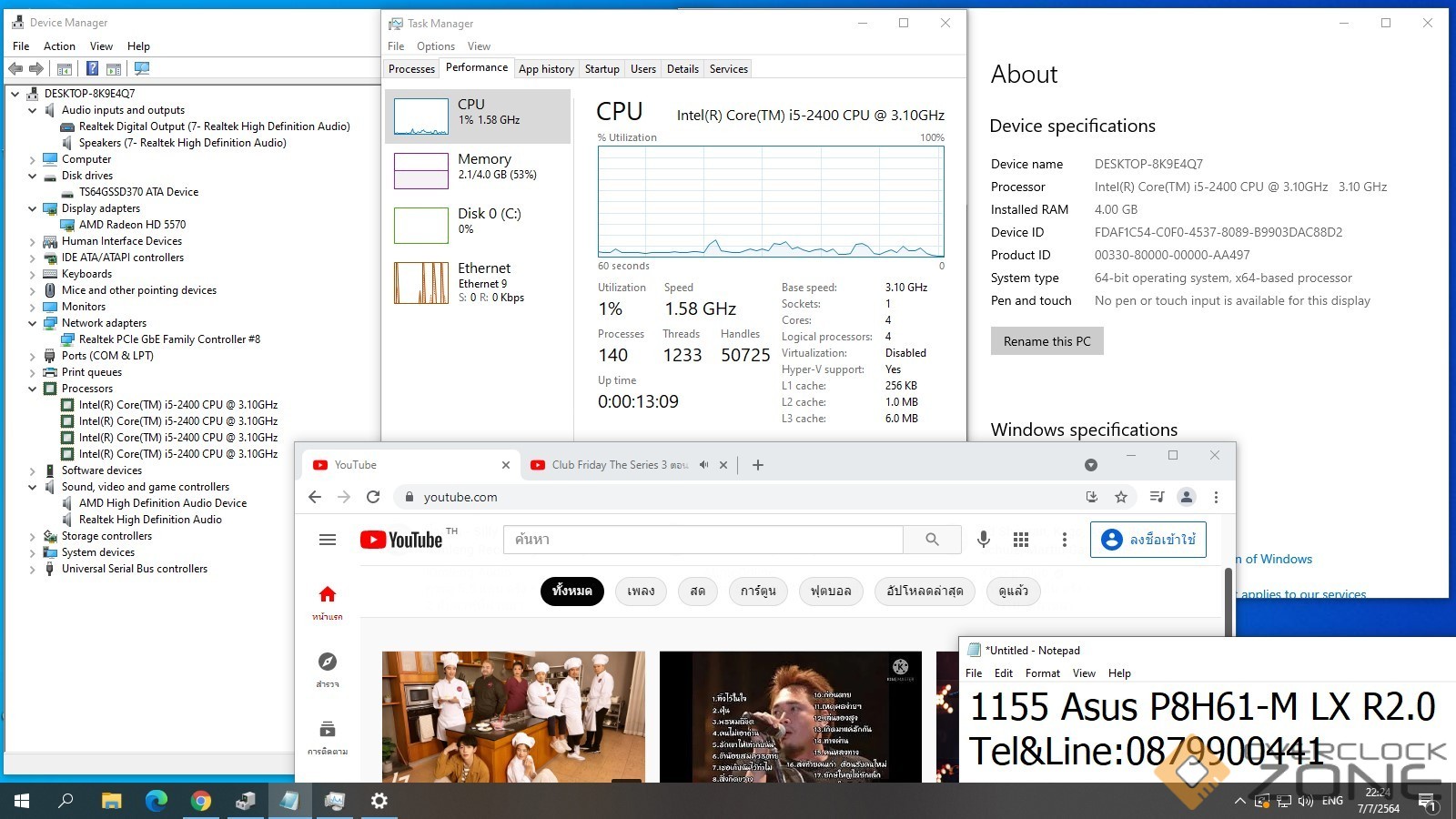Open the YouTube Explore compass icon
Viewport: 1456px width, 819px height.
(x=328, y=662)
